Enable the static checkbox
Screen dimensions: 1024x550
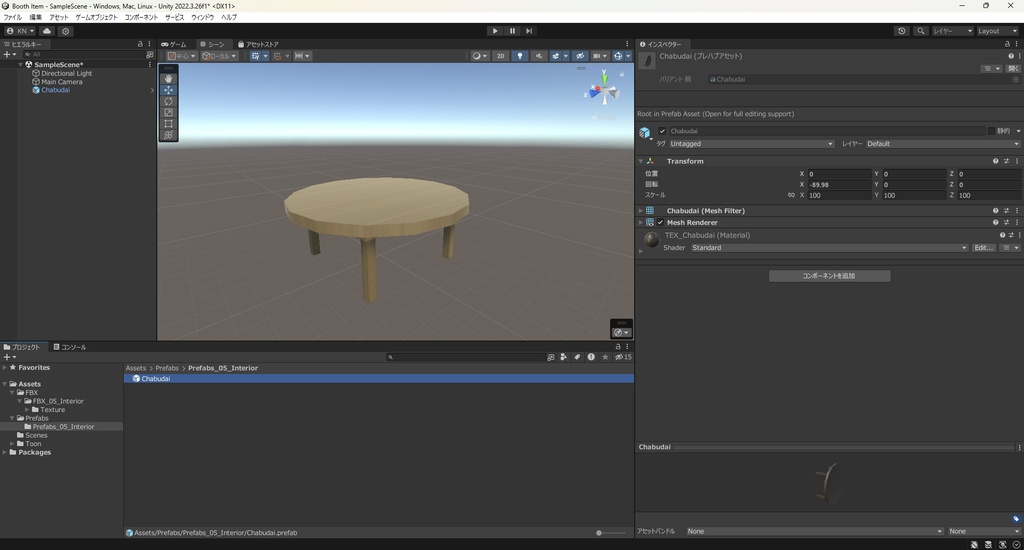coord(991,131)
